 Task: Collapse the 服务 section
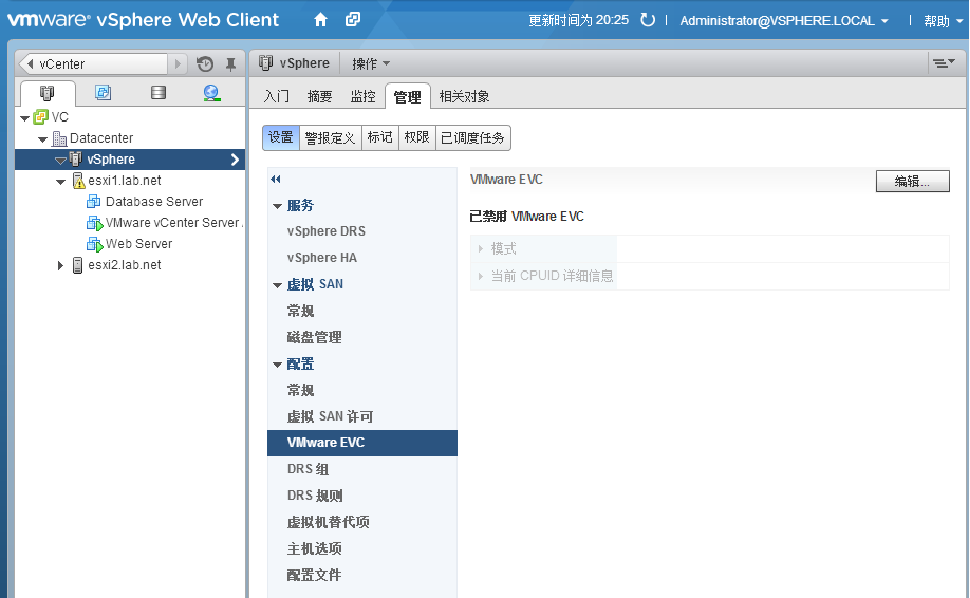click(x=277, y=206)
